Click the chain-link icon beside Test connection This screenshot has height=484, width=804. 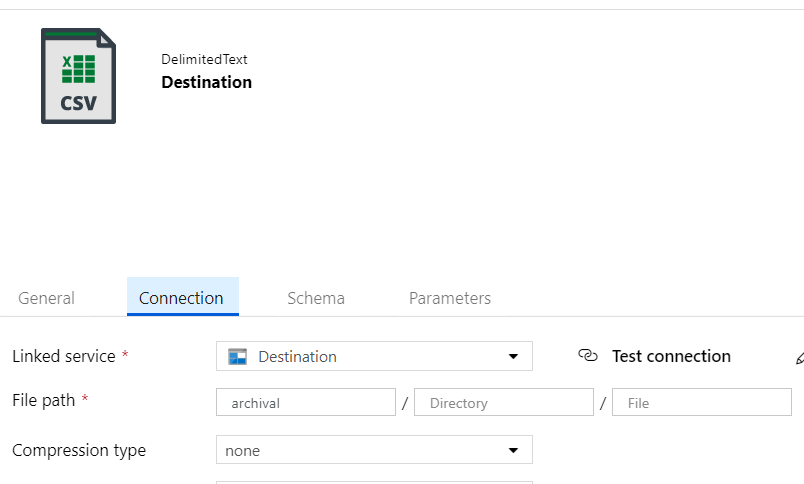[x=588, y=355]
